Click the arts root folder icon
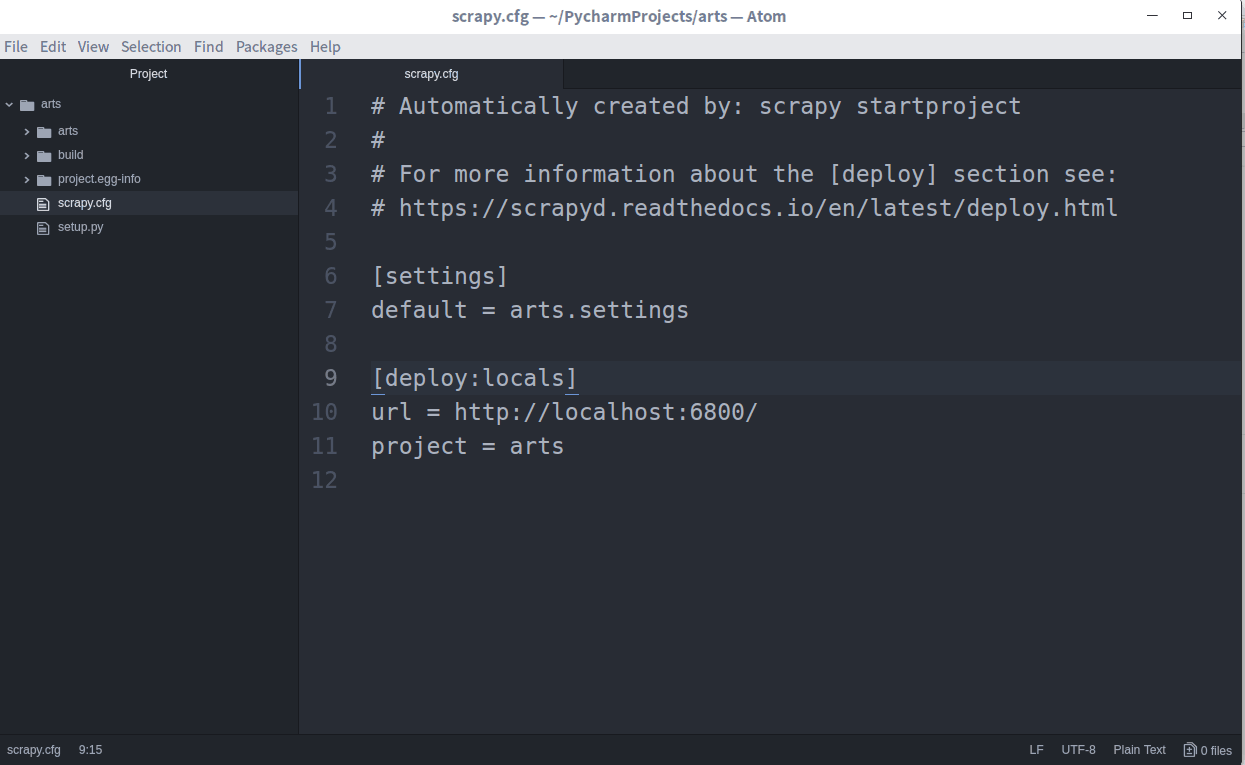 (x=27, y=104)
